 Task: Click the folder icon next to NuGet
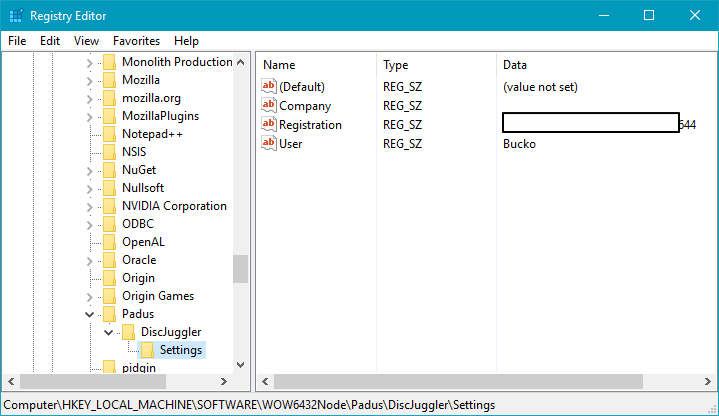(x=110, y=170)
